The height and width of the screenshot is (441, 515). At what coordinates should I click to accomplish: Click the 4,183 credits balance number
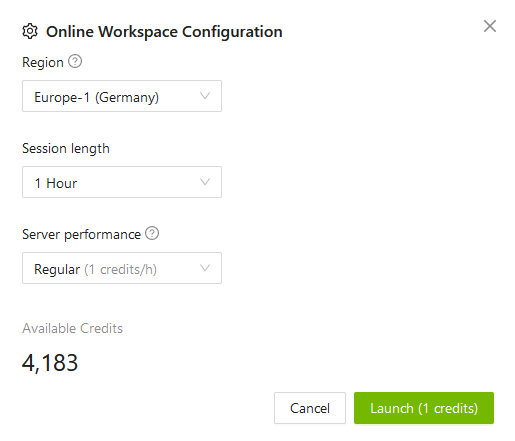coord(50,363)
